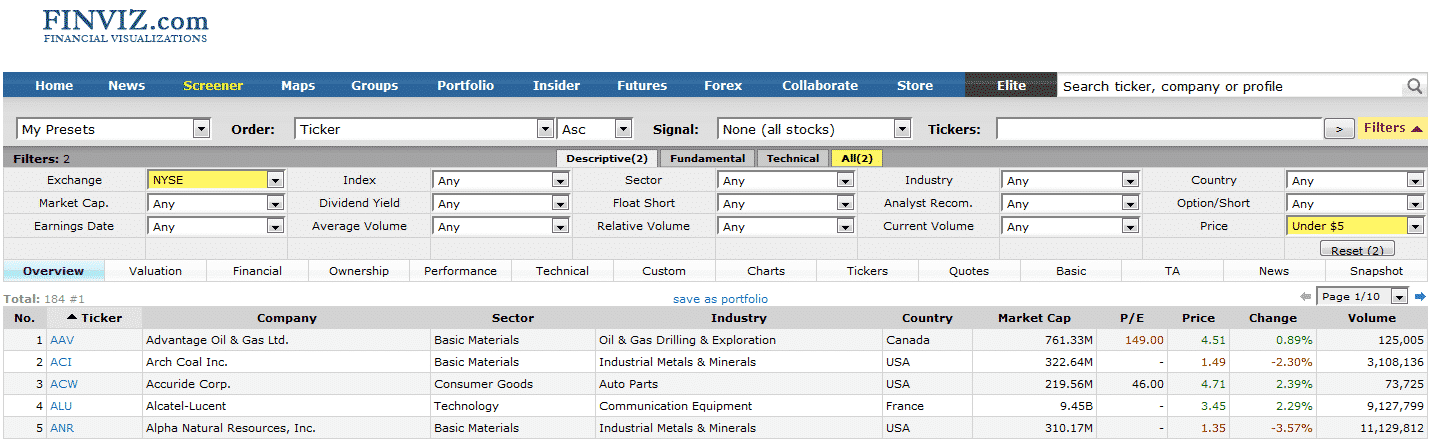Open the Elite menu item
The height and width of the screenshot is (439, 1433).
pyautogui.click(x=1011, y=86)
